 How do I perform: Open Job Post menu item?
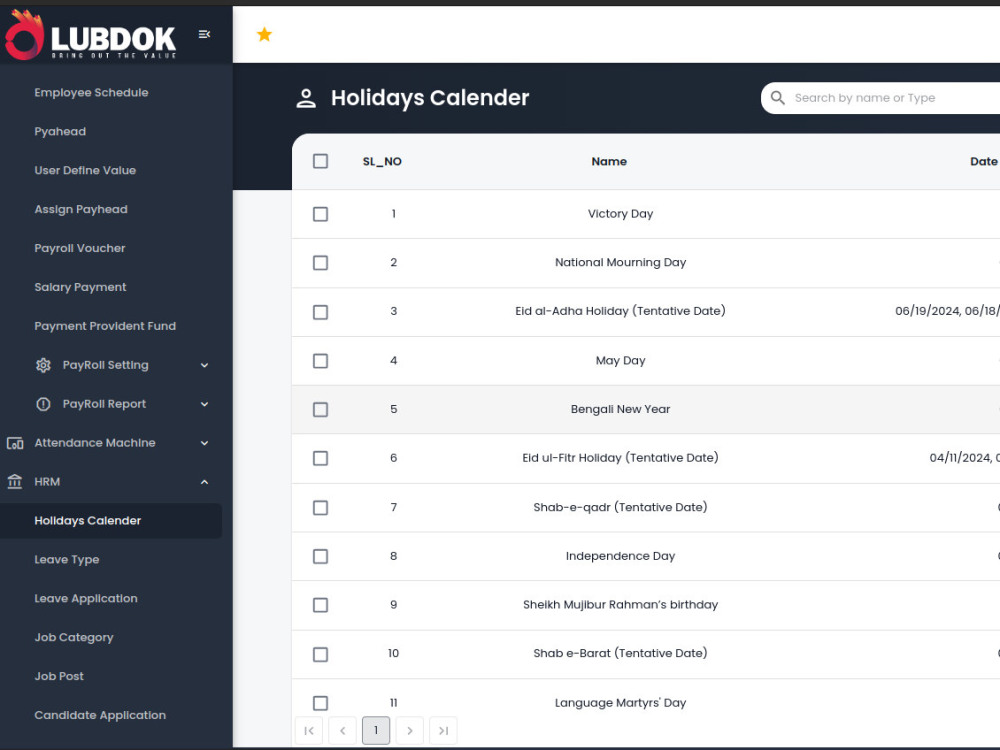[x=59, y=676]
